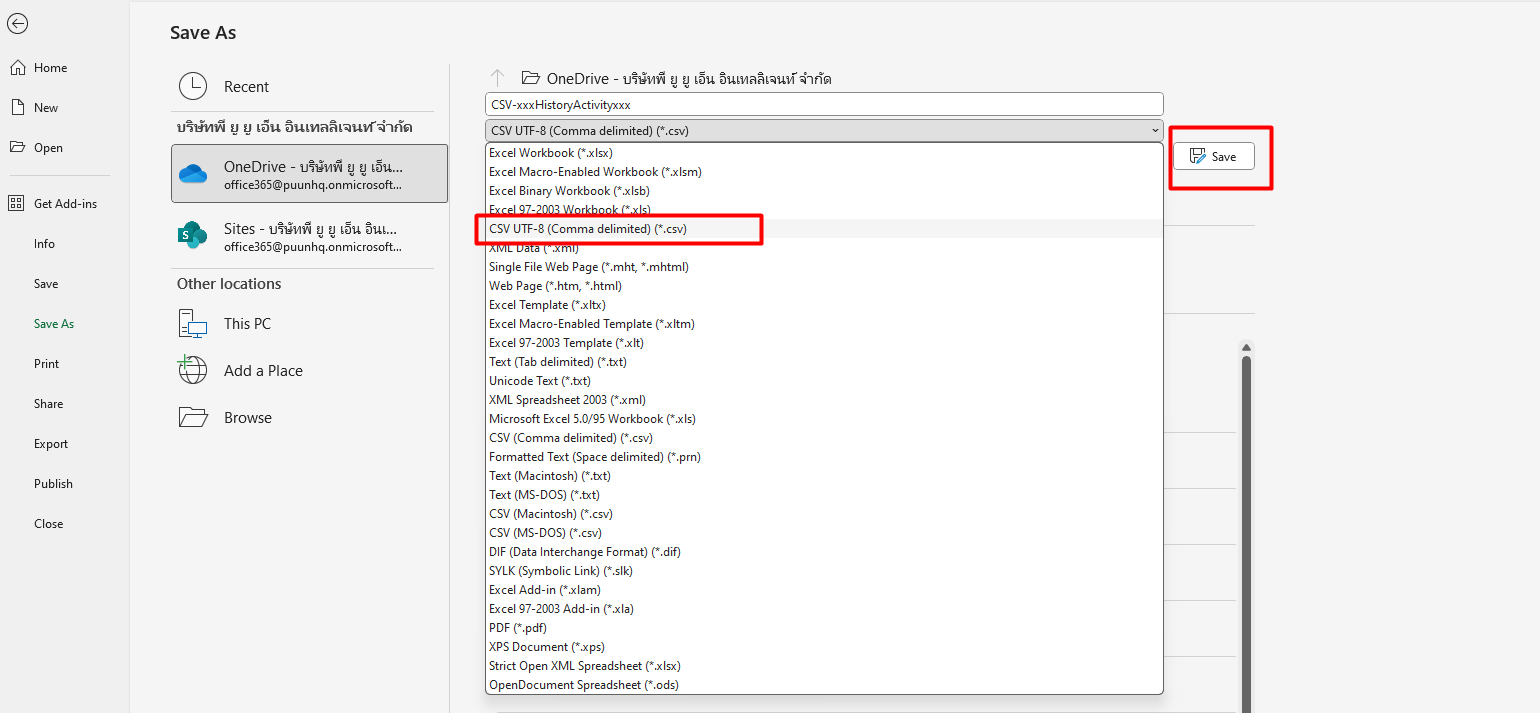Open the Export page

tap(51, 444)
